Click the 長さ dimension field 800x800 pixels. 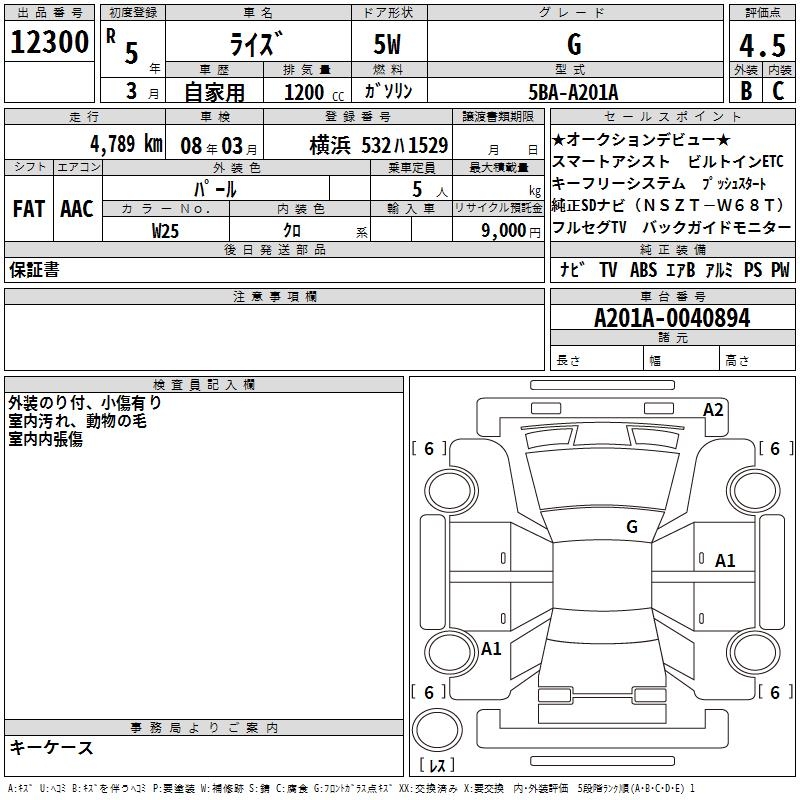(x=596, y=360)
